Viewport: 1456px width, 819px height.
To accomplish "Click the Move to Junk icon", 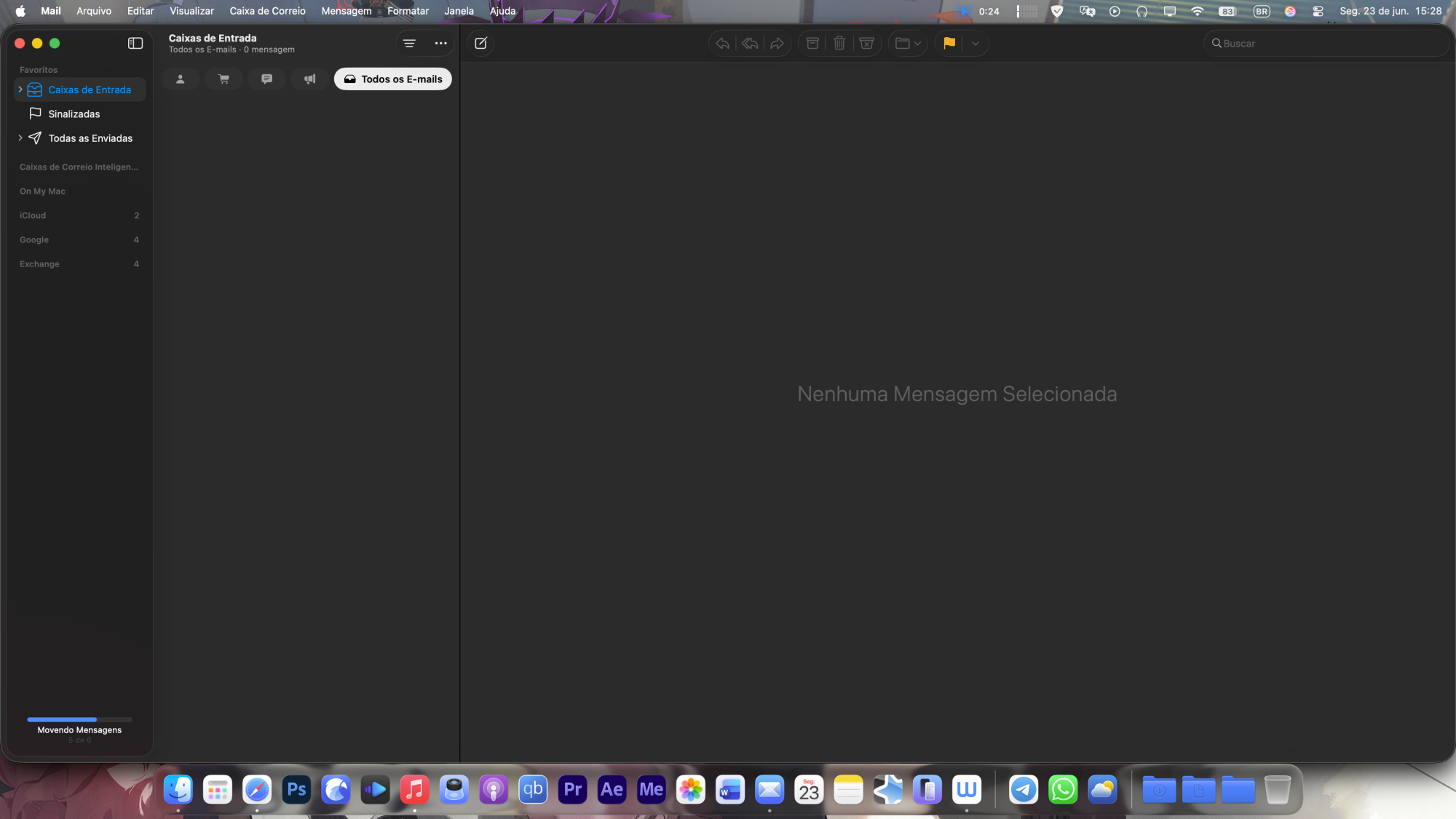I will pyautogui.click(x=866, y=44).
